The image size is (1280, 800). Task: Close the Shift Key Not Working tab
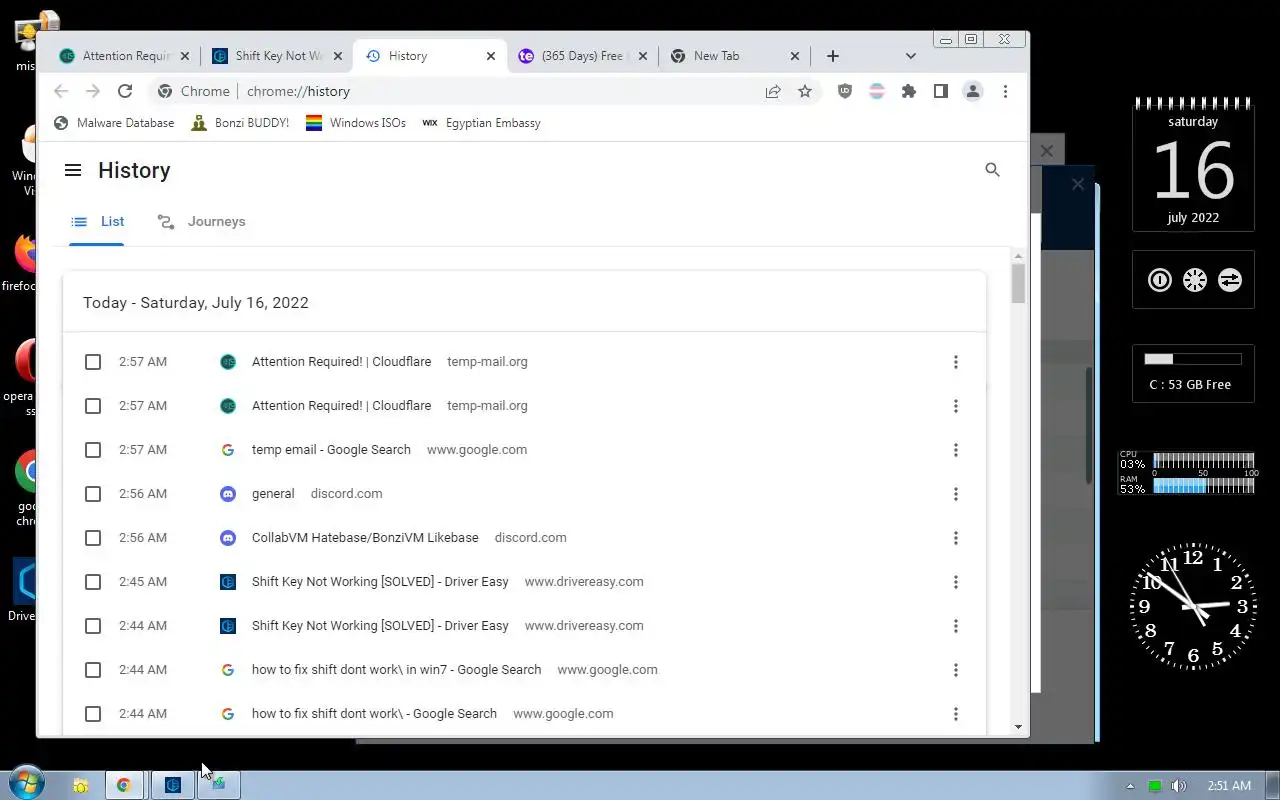tap(337, 56)
